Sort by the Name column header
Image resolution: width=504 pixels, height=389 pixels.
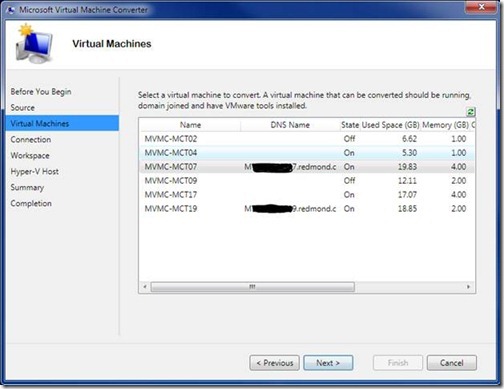point(190,125)
